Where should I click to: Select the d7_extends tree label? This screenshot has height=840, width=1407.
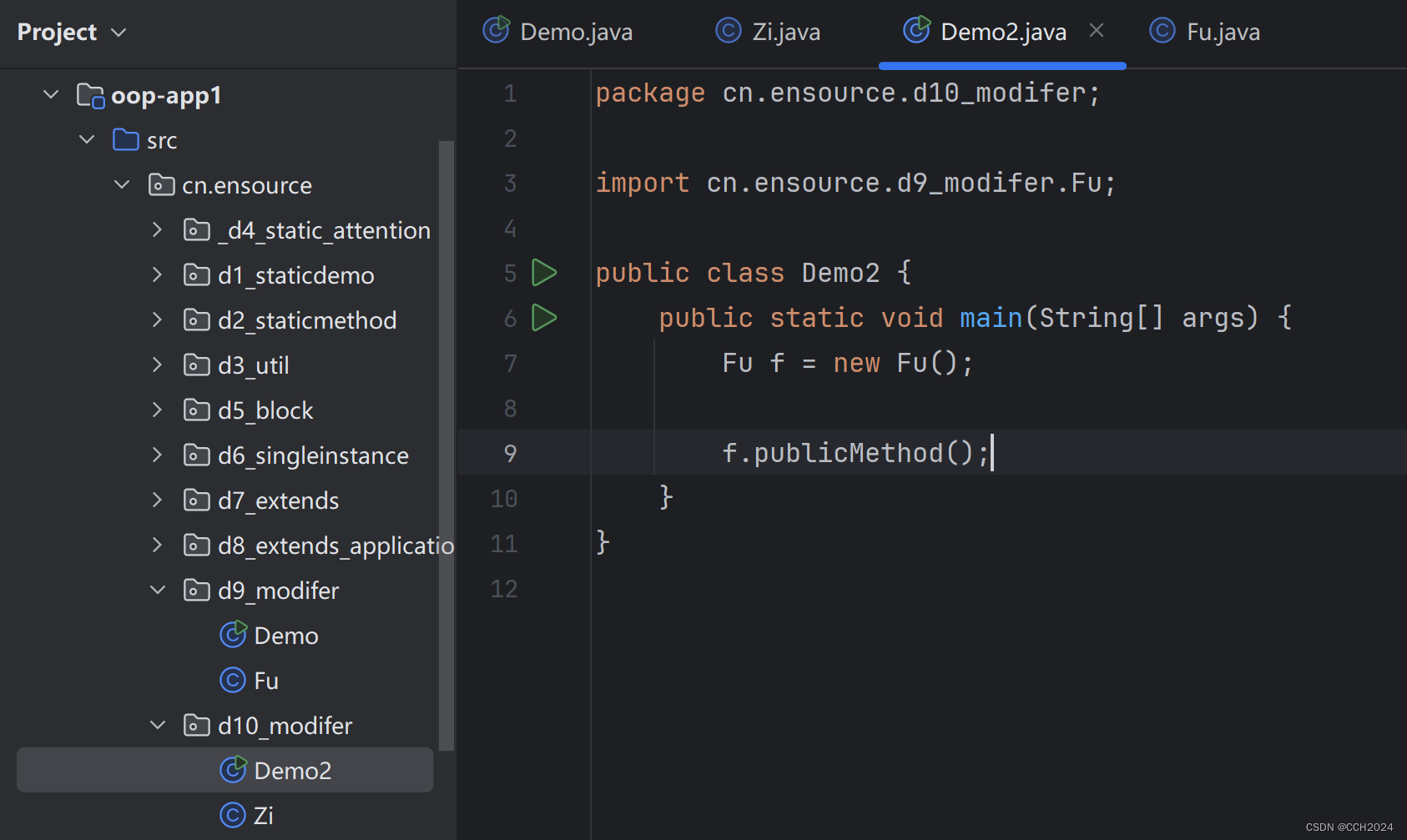[278, 500]
